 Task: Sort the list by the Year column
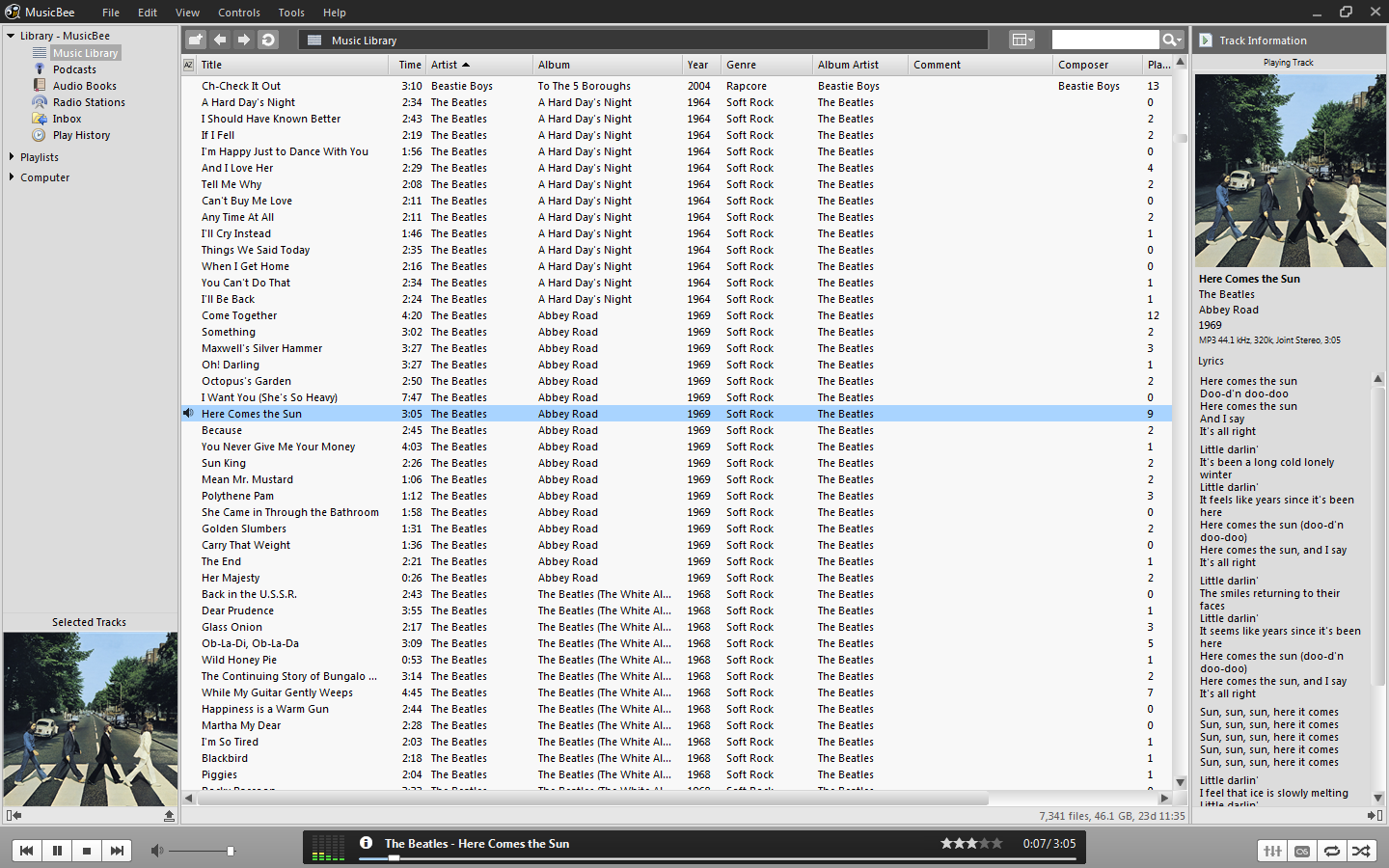[698, 65]
